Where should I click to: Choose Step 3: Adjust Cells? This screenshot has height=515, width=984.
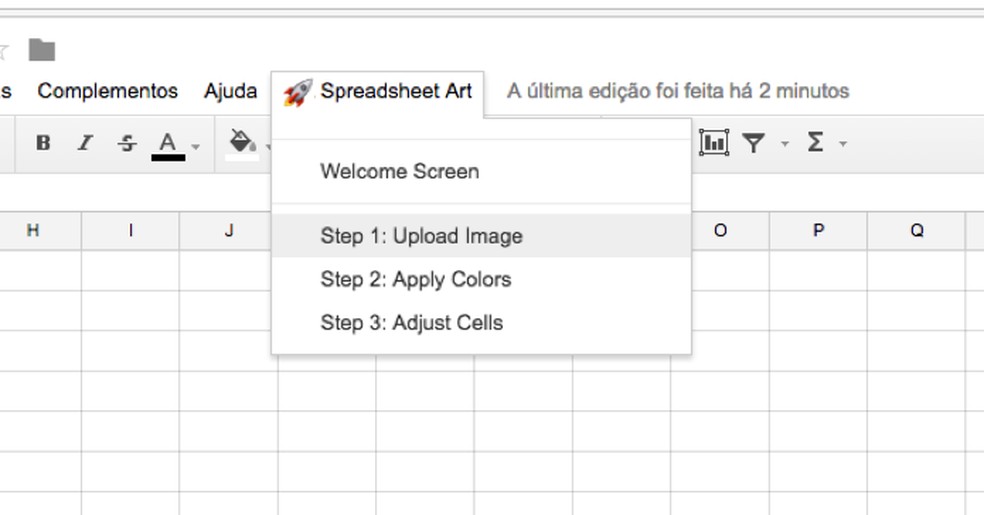411,323
